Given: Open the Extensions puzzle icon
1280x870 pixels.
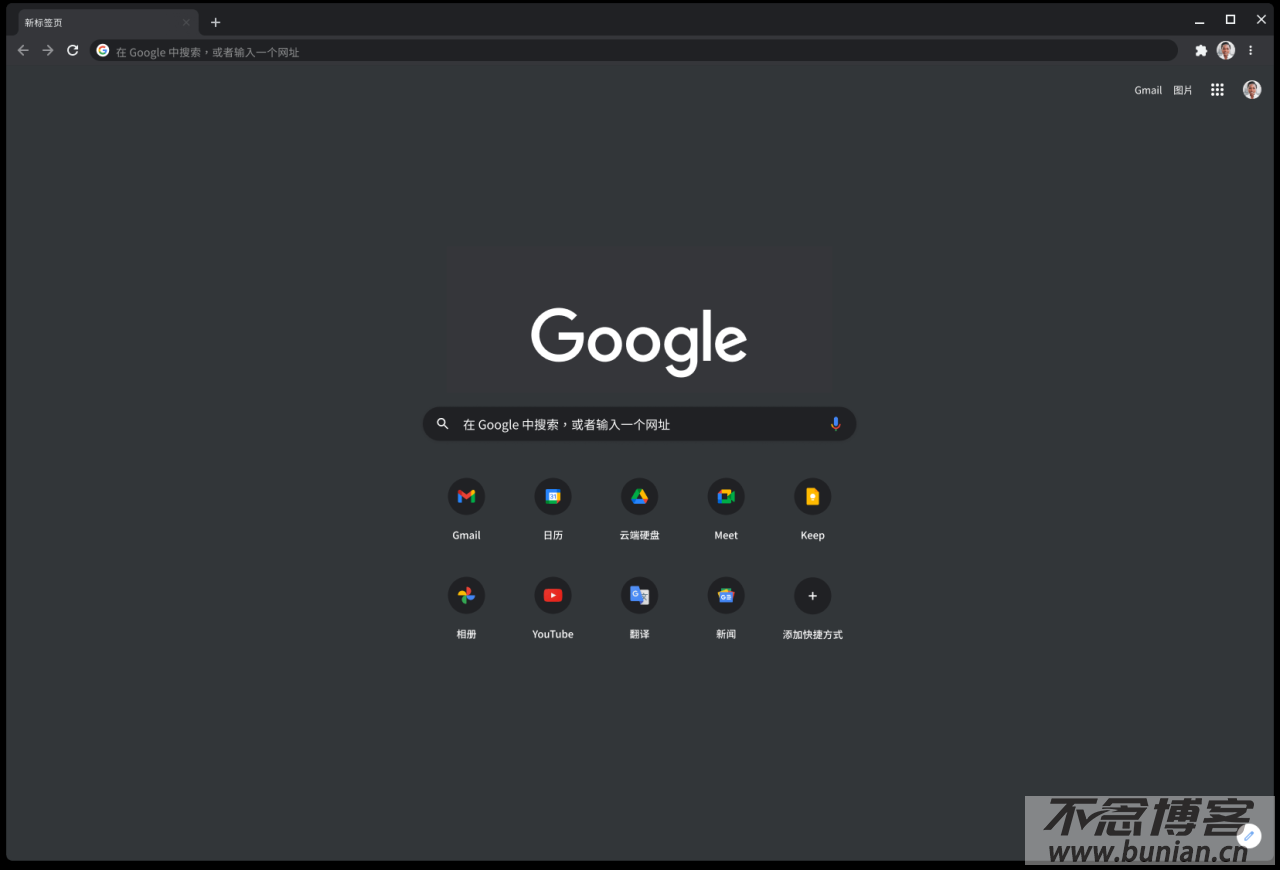Looking at the screenshot, I should click(x=1201, y=50).
